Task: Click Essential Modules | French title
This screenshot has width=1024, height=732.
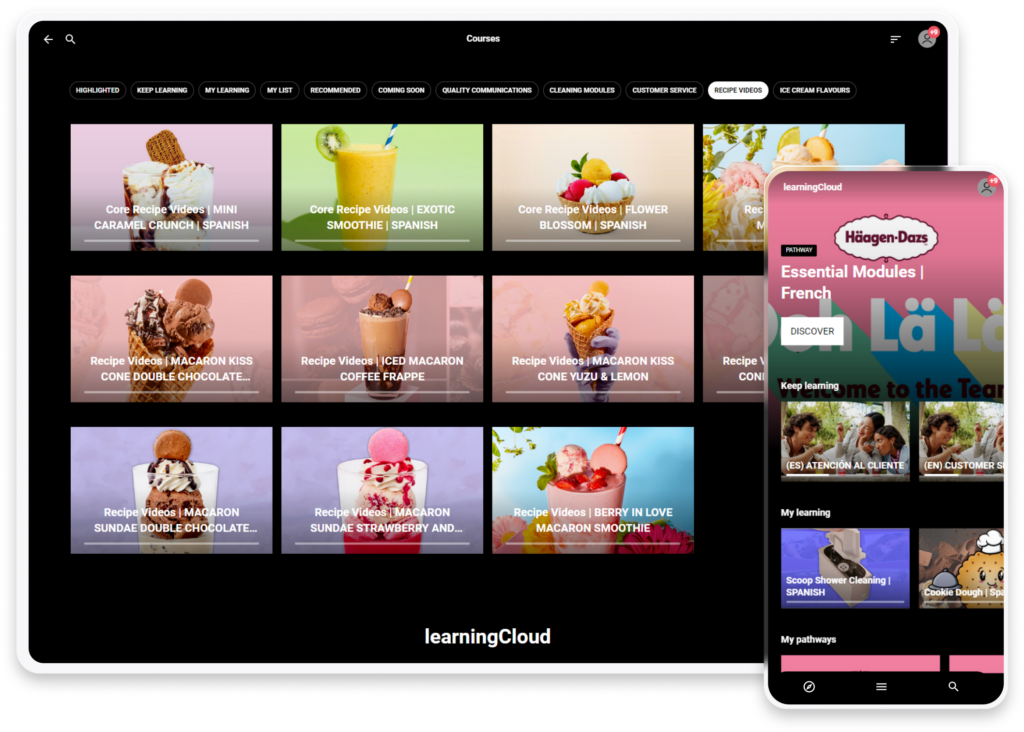Action: [852, 282]
